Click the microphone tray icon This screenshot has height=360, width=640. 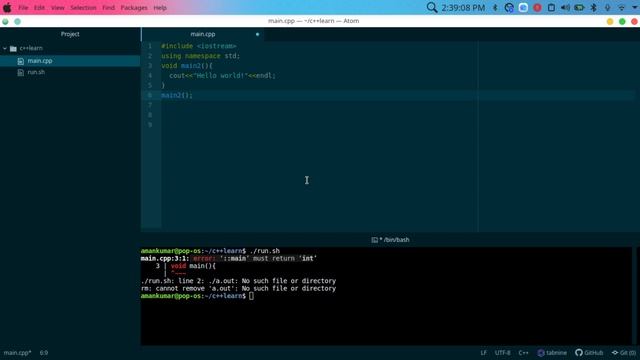[x=607, y=8]
